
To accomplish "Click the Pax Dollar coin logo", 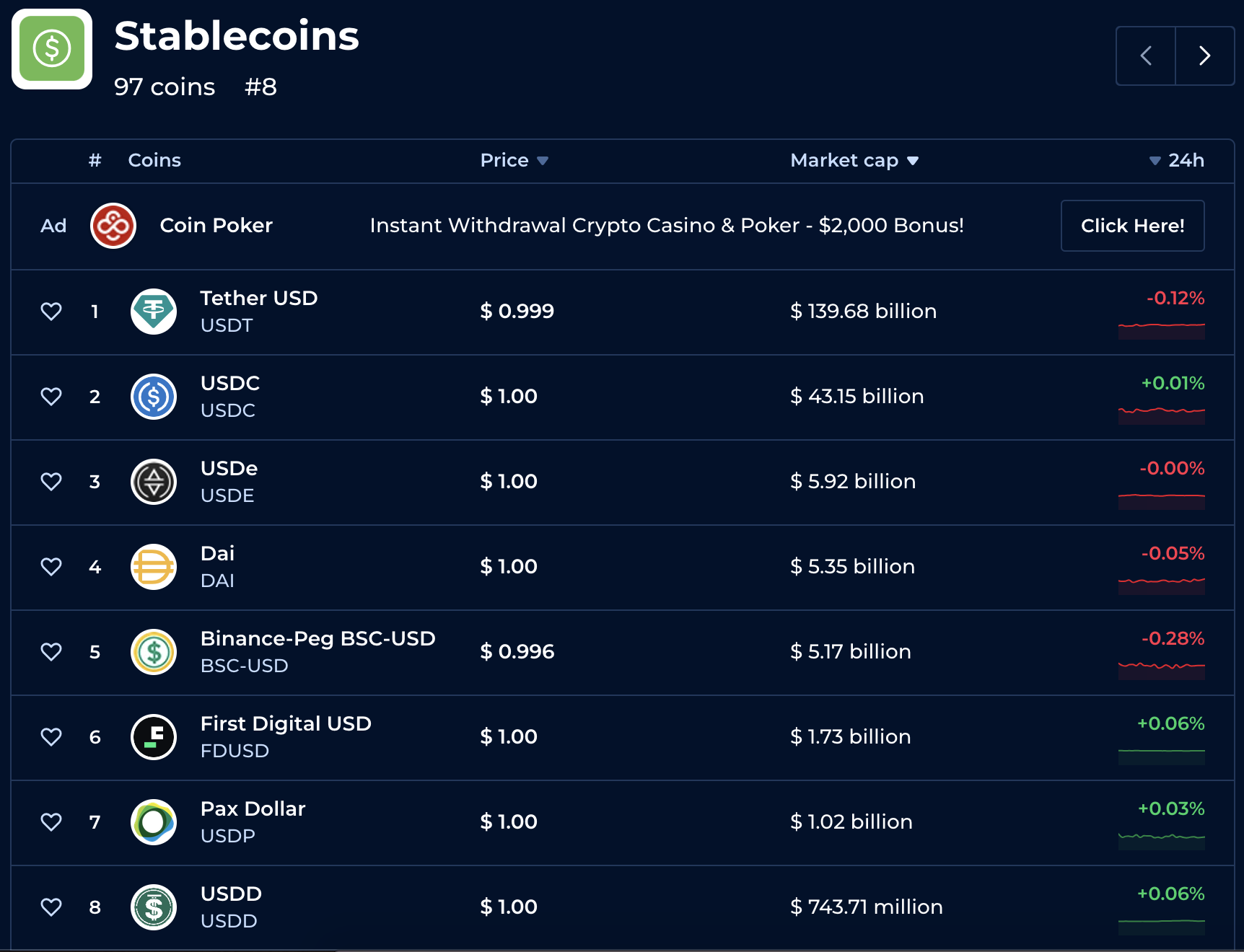I will click(154, 822).
